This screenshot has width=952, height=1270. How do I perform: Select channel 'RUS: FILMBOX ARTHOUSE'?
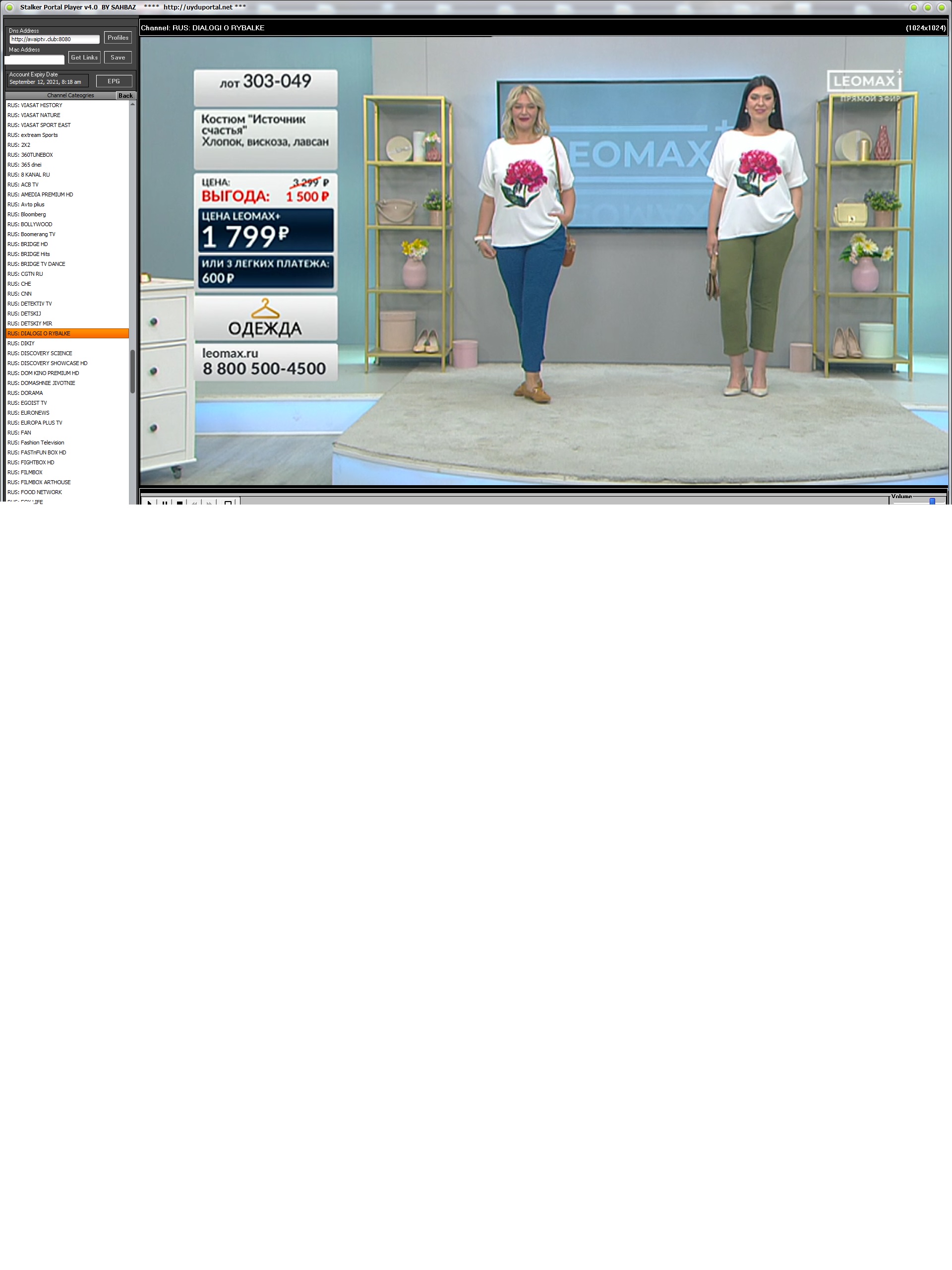[x=67, y=483]
